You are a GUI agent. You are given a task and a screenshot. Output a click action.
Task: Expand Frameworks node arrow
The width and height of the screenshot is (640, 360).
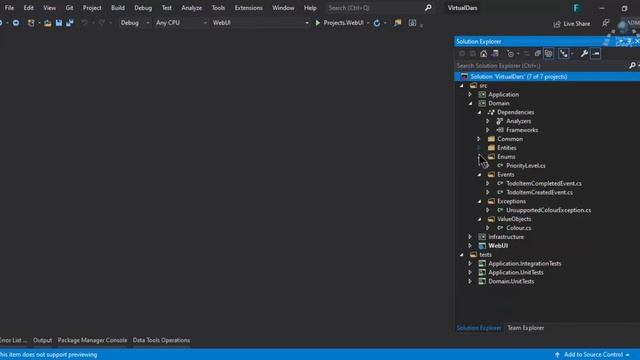point(487,130)
